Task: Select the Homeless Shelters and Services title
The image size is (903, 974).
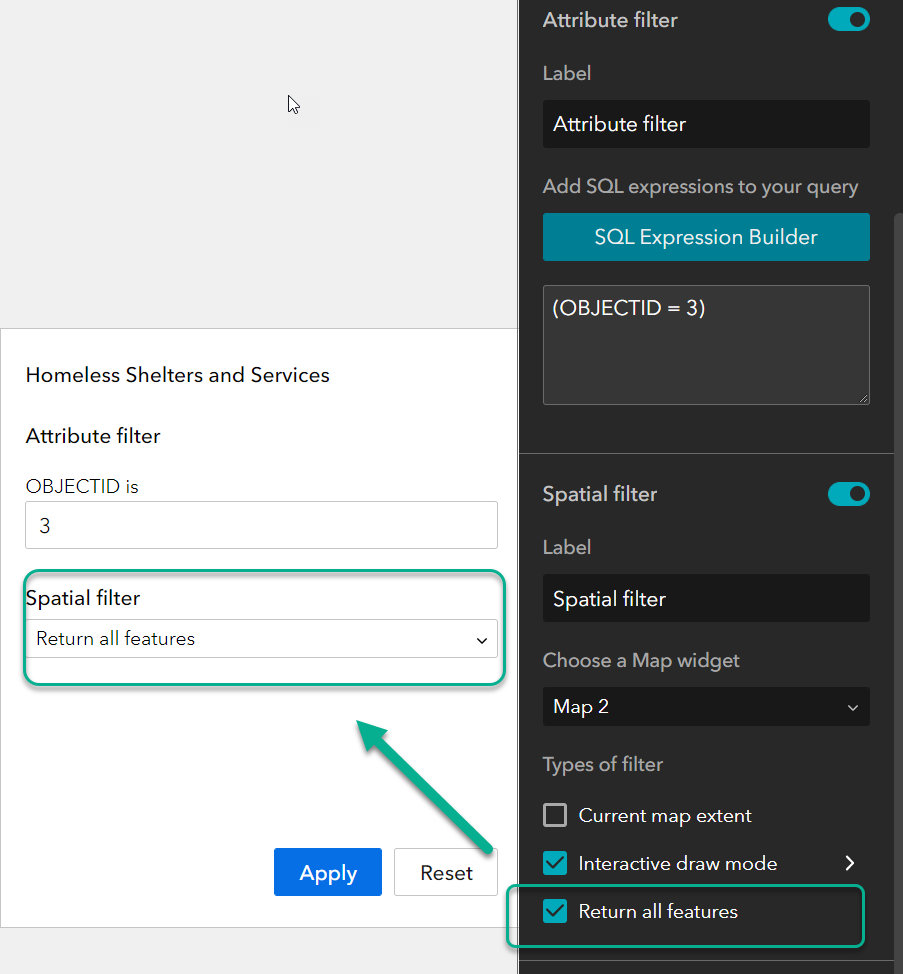Action: 178,375
